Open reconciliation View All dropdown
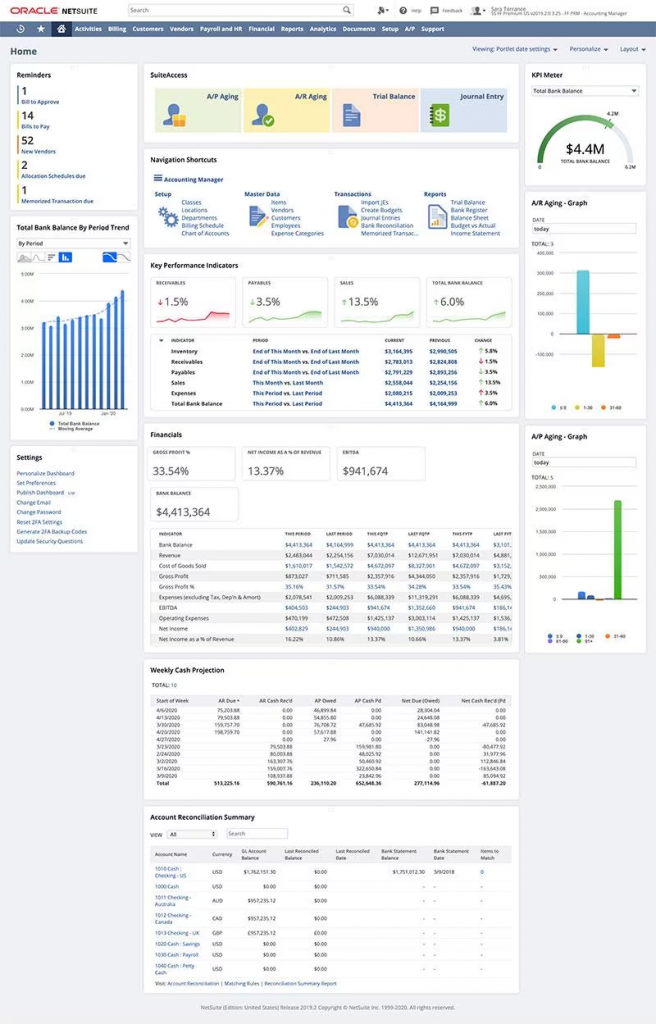The image size is (656, 1024). coord(191,834)
